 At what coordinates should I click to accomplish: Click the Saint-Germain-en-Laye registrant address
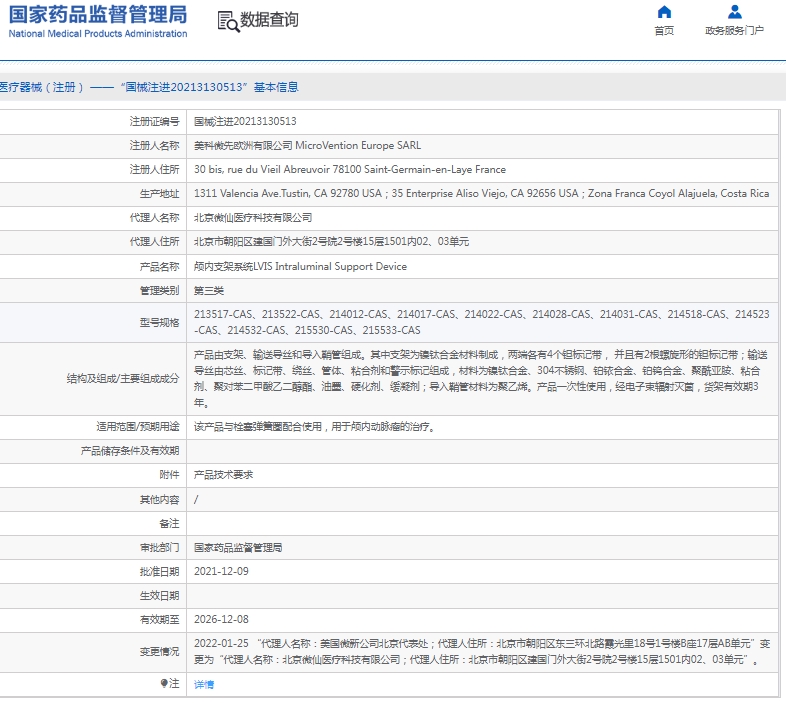350,169
